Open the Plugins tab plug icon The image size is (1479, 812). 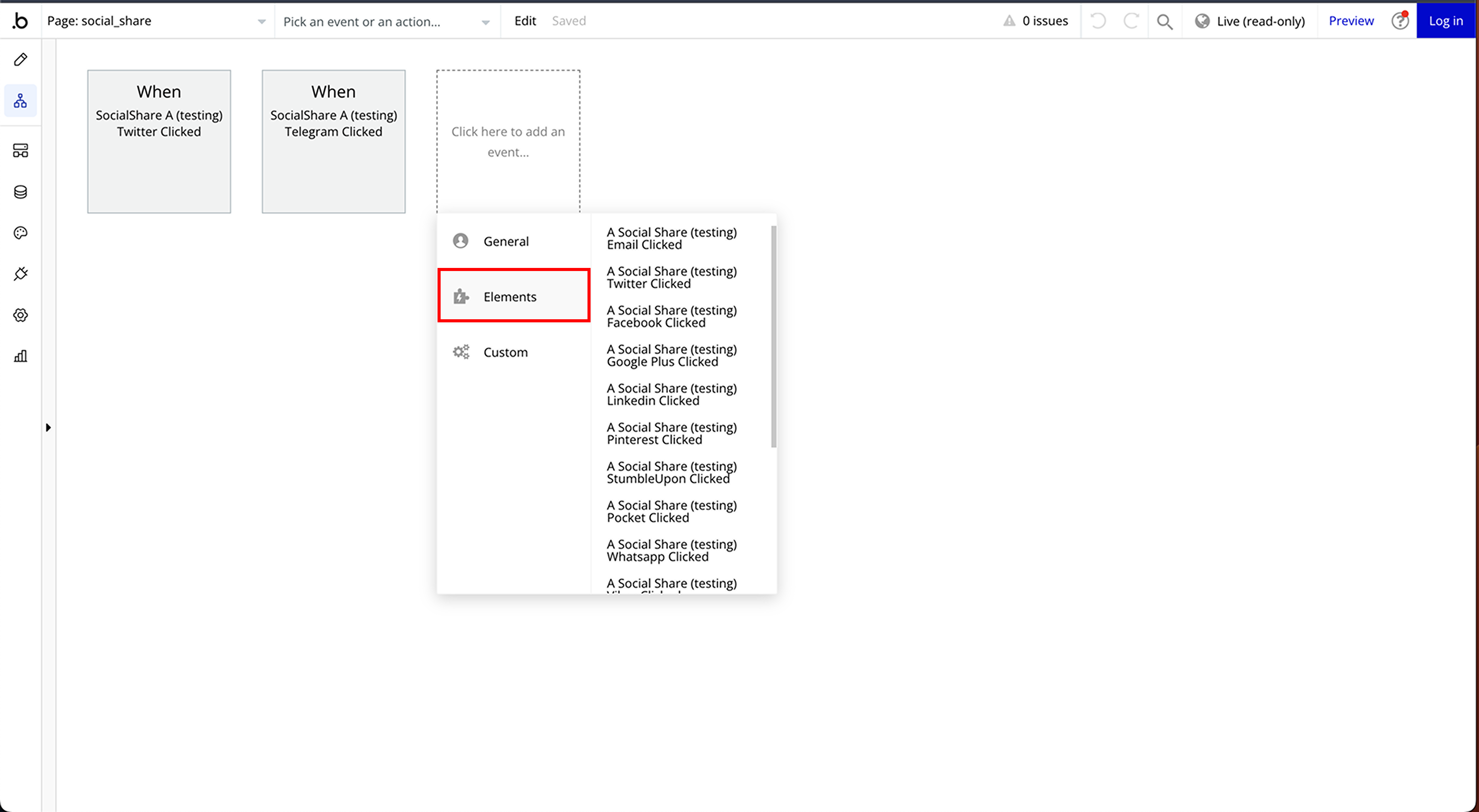pyautogui.click(x=21, y=274)
